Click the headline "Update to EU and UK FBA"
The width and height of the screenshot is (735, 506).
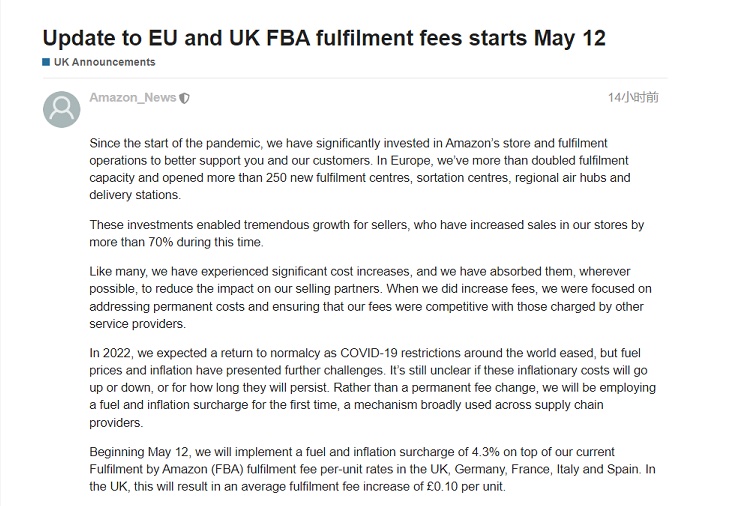(176, 38)
